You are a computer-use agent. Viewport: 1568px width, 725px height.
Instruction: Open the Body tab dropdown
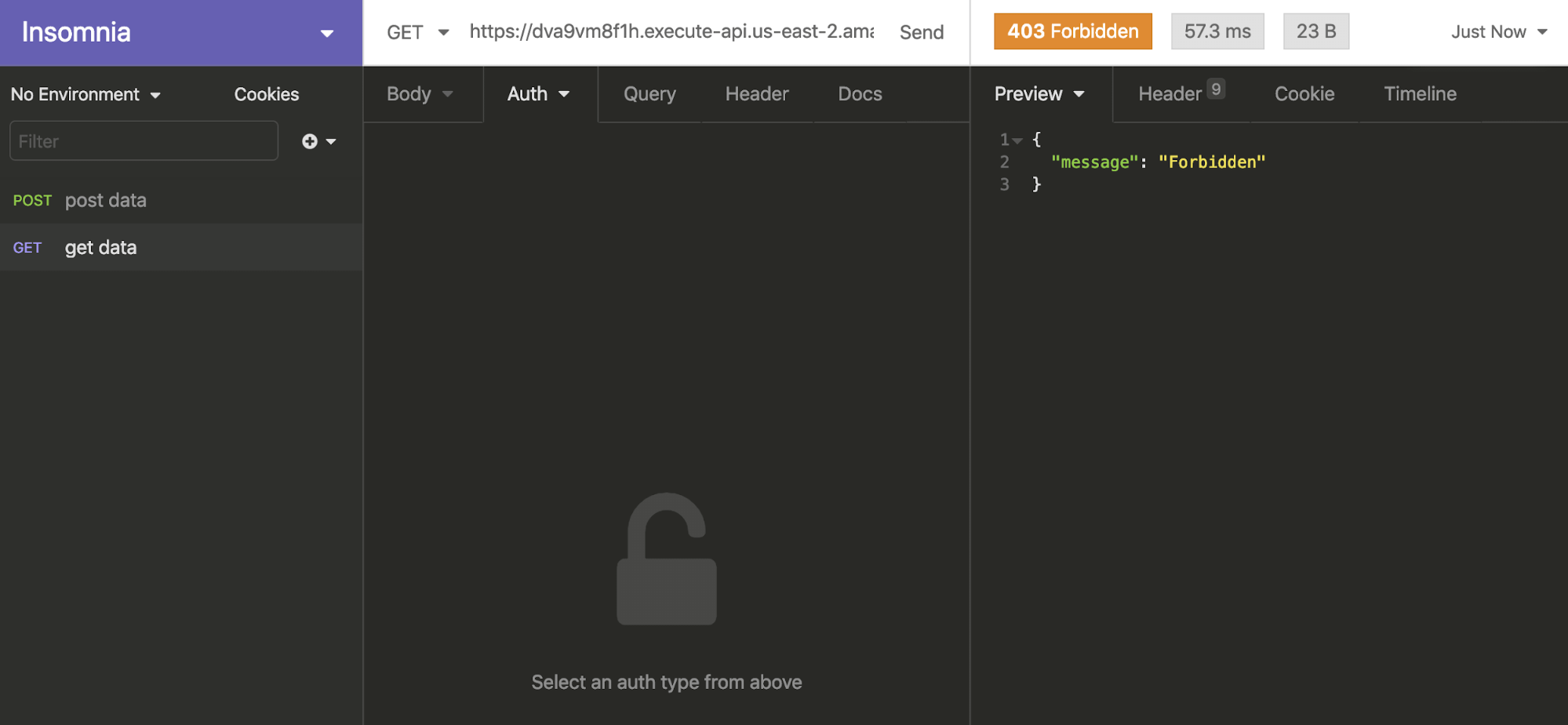pos(420,94)
